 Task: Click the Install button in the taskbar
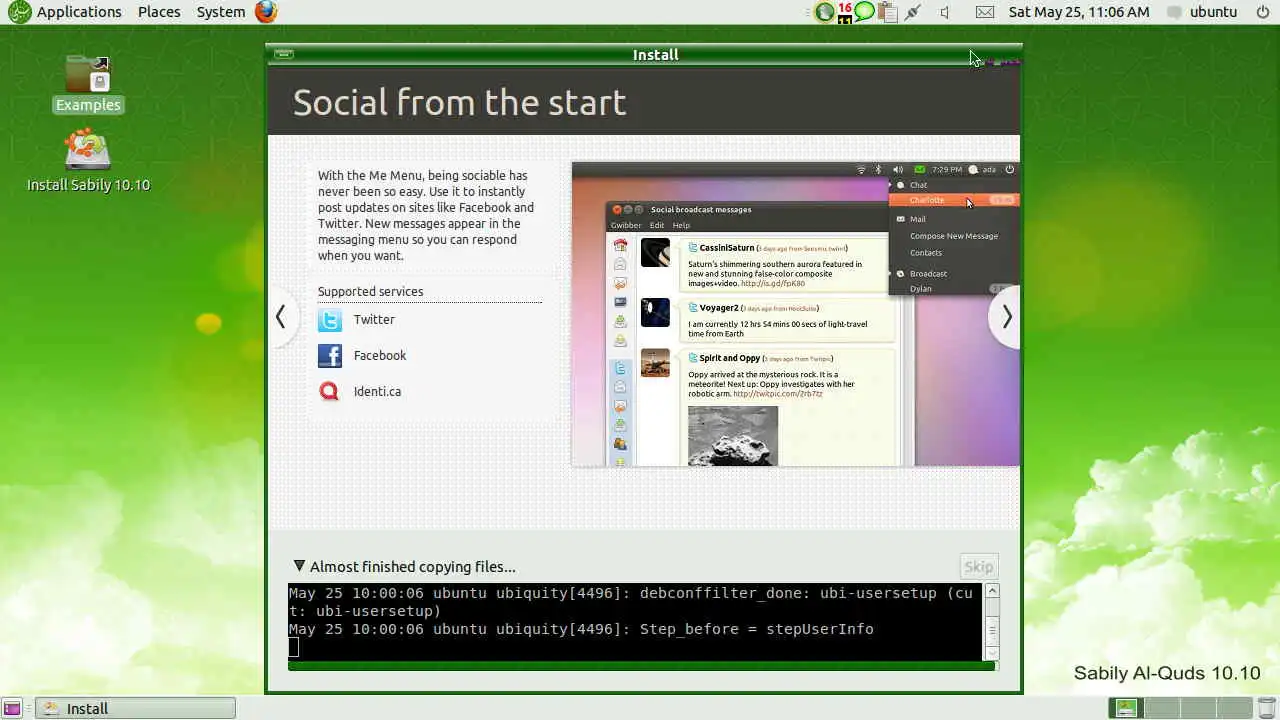[136, 708]
